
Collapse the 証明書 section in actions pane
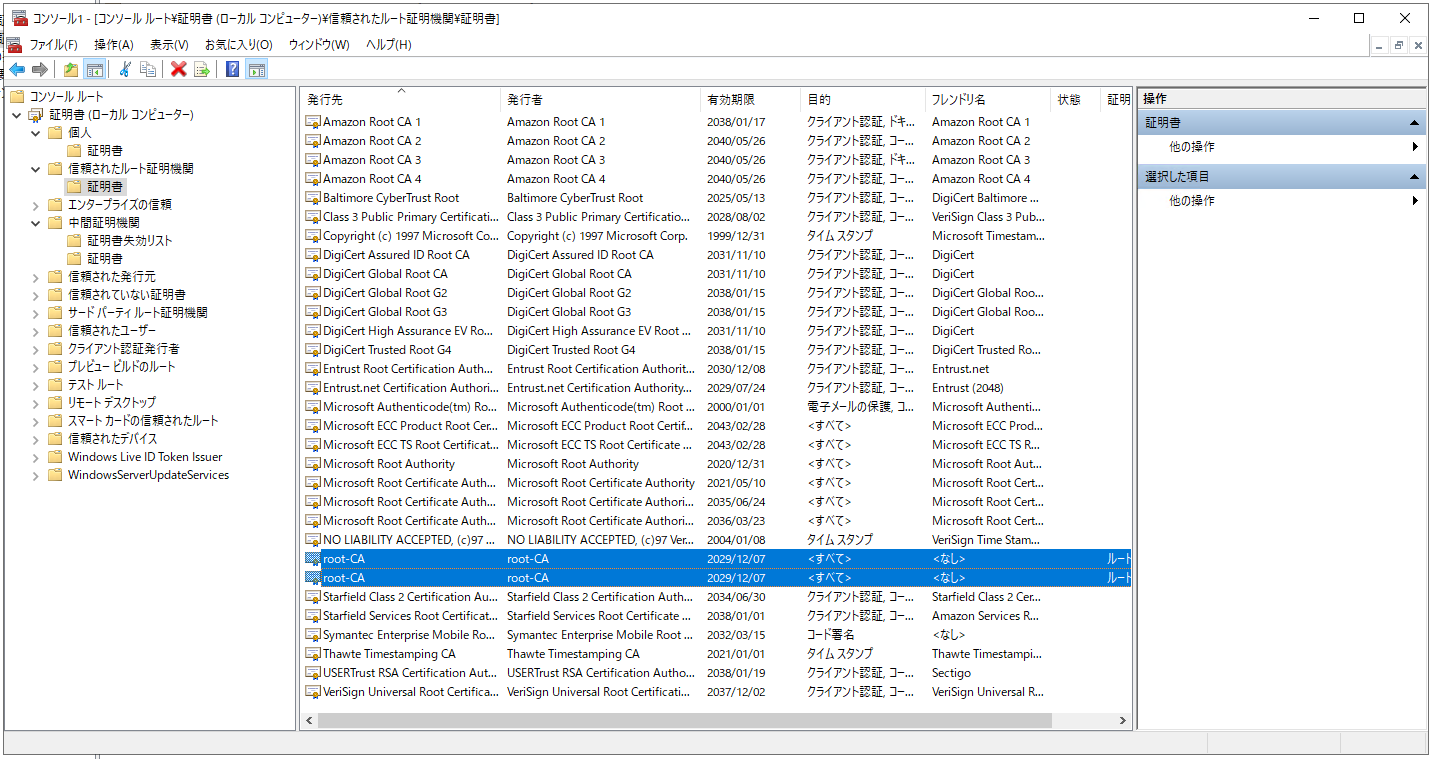pyautogui.click(x=1414, y=122)
